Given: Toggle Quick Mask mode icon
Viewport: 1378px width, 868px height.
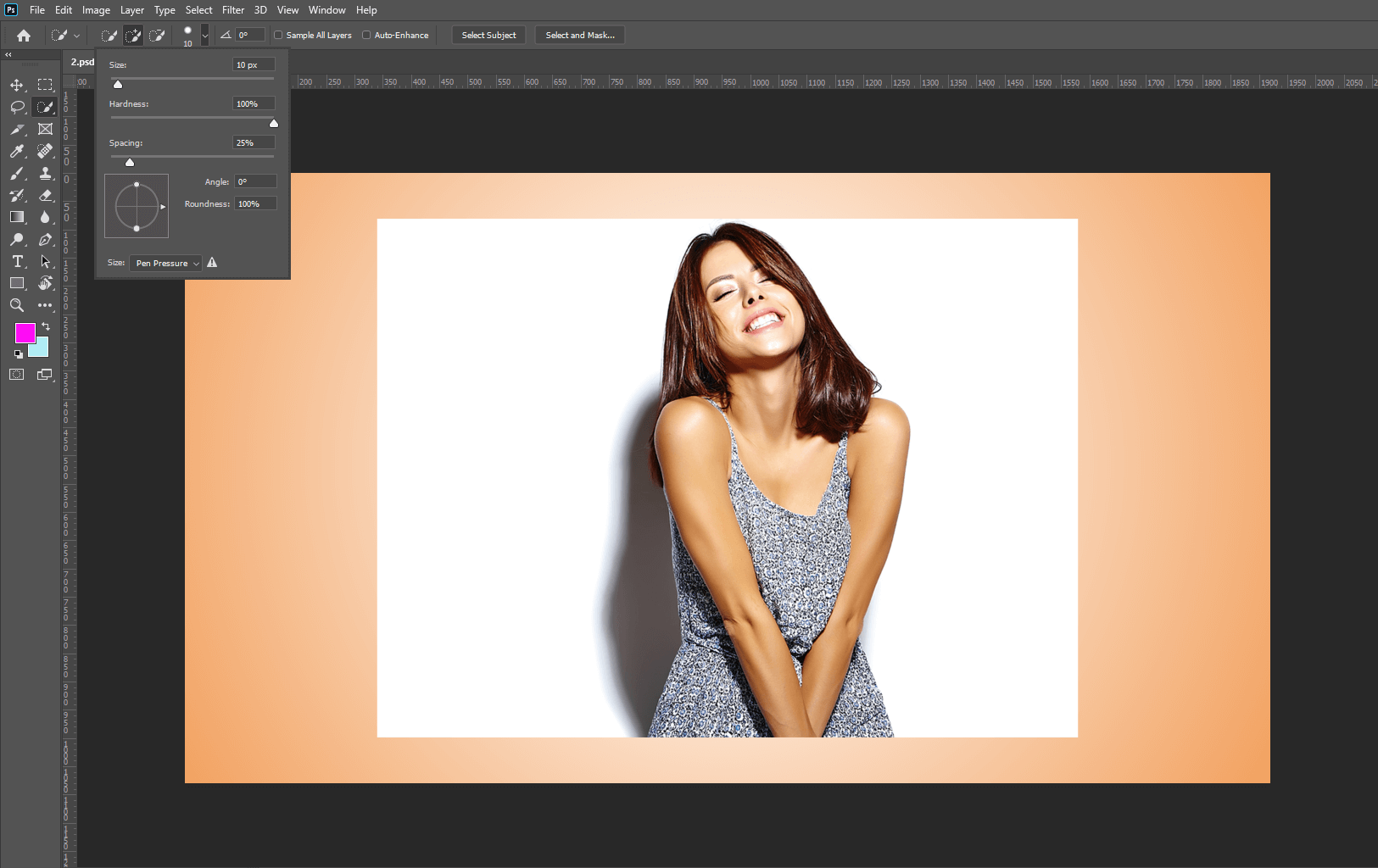Looking at the screenshot, I should tap(17, 375).
